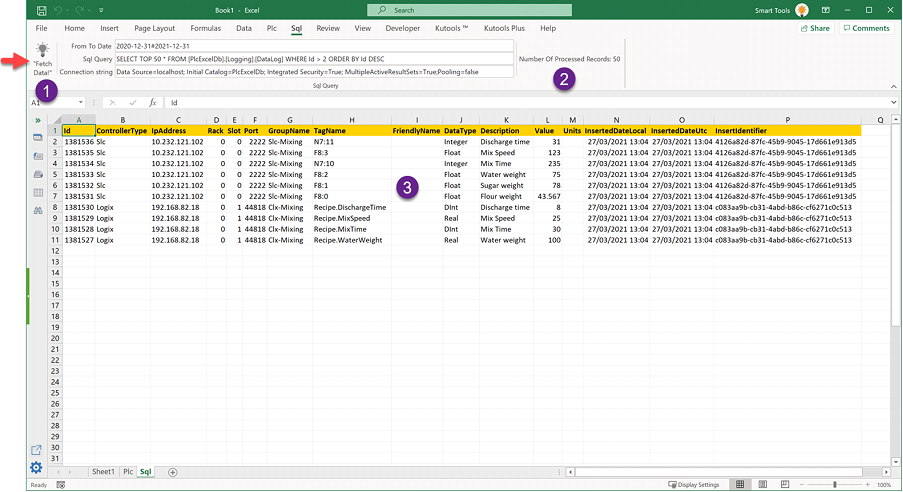Open Kutools settings gear icon
Viewport: 903px width, 492px height.
click(x=36, y=467)
